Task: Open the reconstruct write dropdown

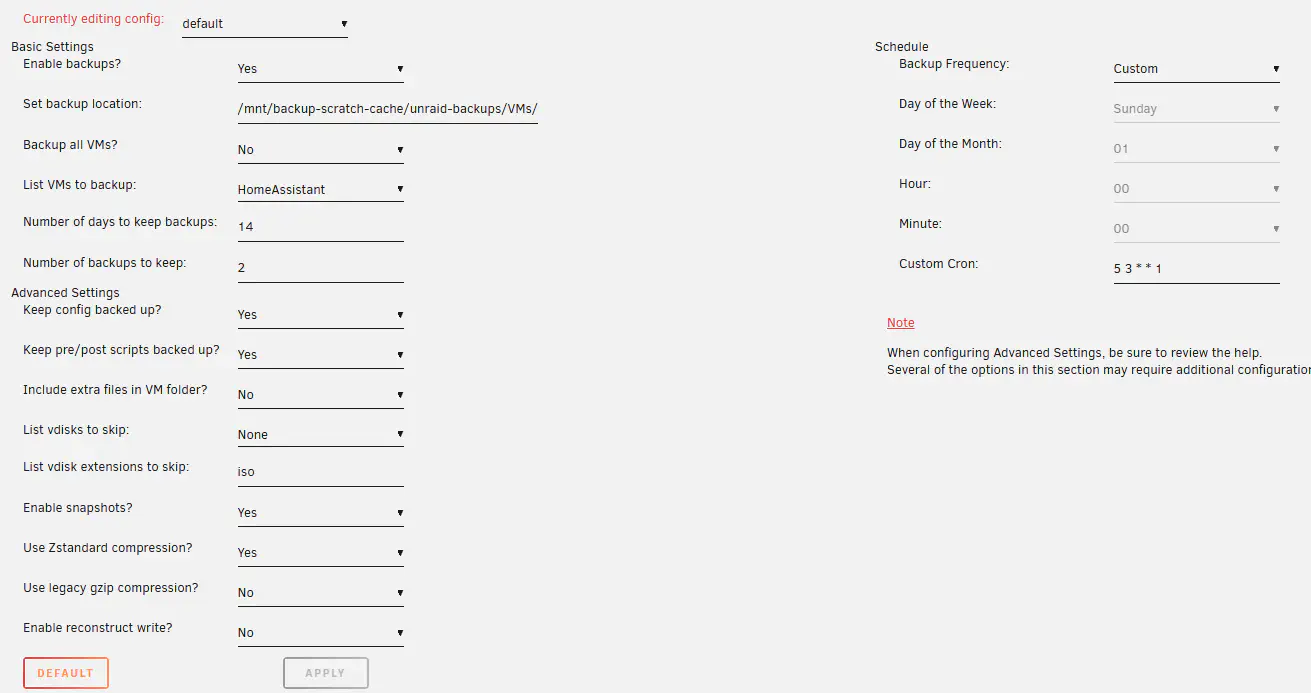Action: [x=320, y=632]
